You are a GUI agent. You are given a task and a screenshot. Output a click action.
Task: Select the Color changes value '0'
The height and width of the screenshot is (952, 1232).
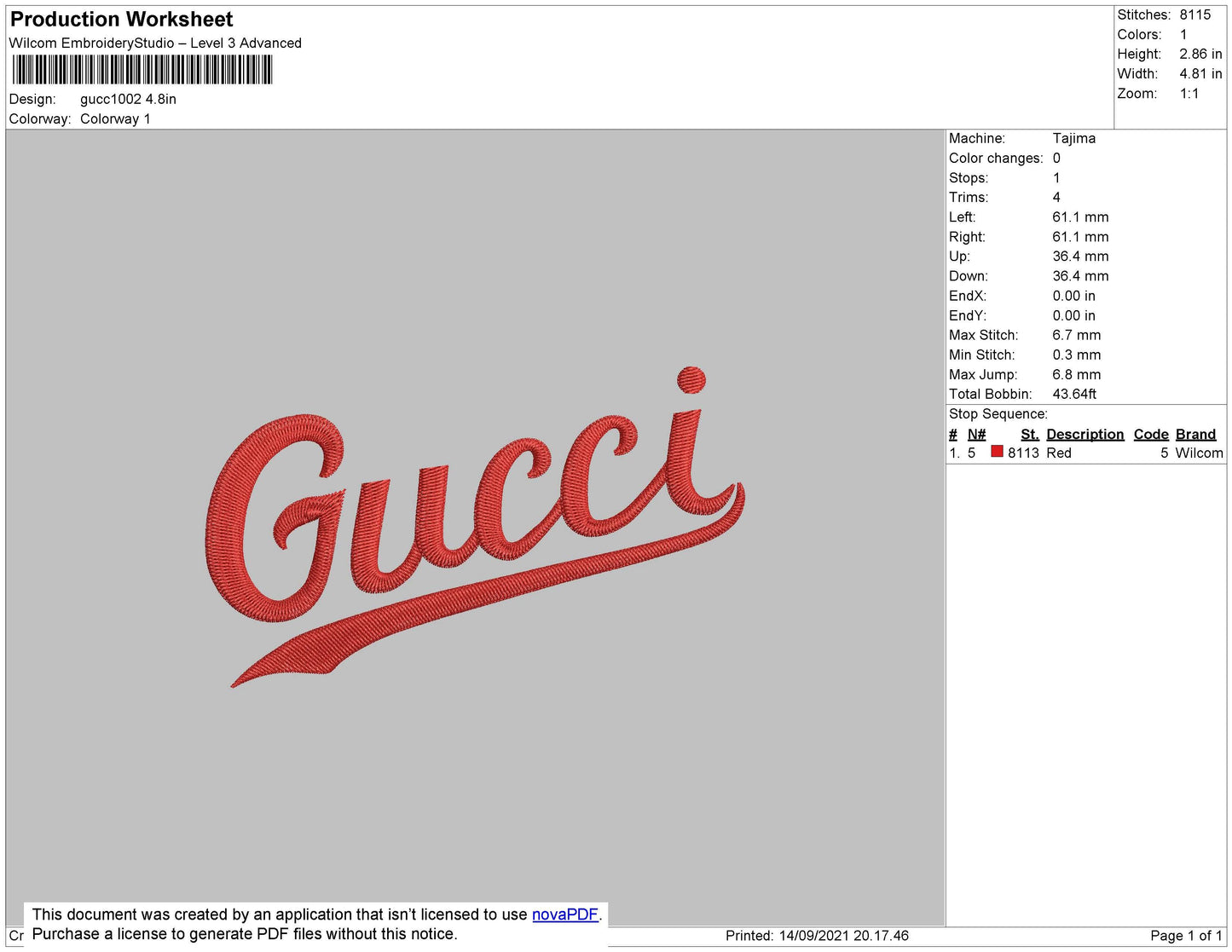tap(1056, 159)
